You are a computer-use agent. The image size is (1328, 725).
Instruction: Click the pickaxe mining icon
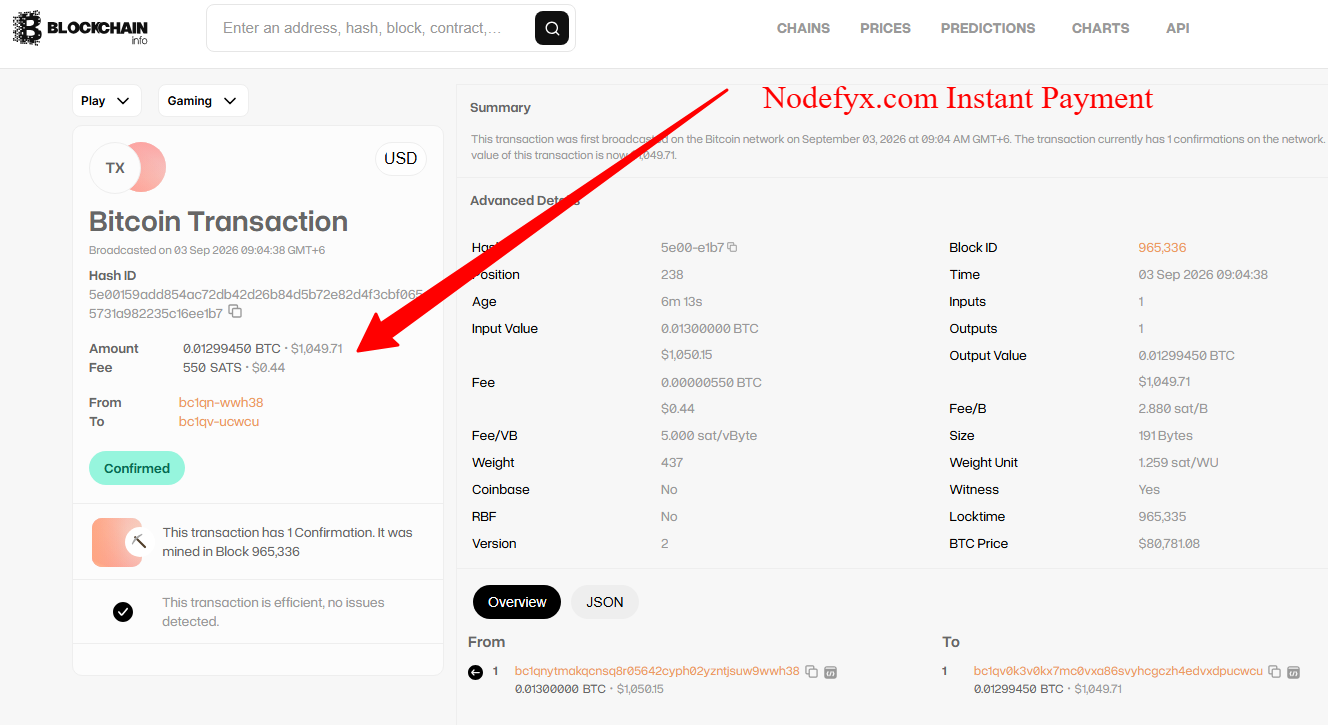[x=138, y=541]
